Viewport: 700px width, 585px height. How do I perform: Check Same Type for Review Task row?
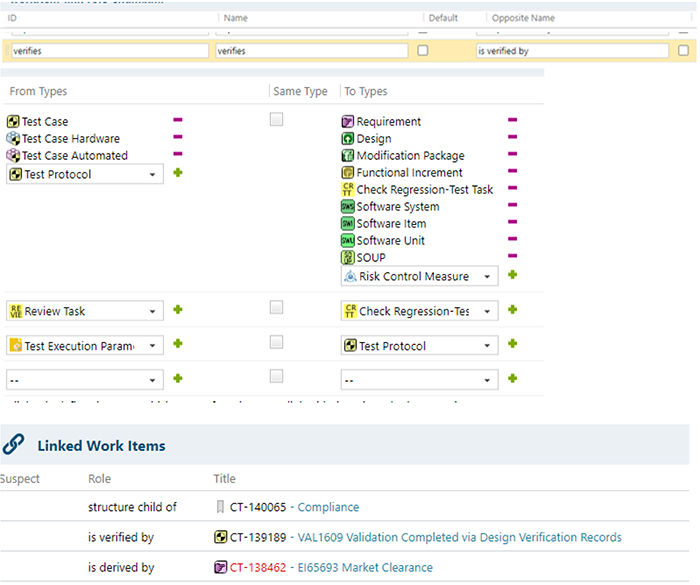[277, 307]
